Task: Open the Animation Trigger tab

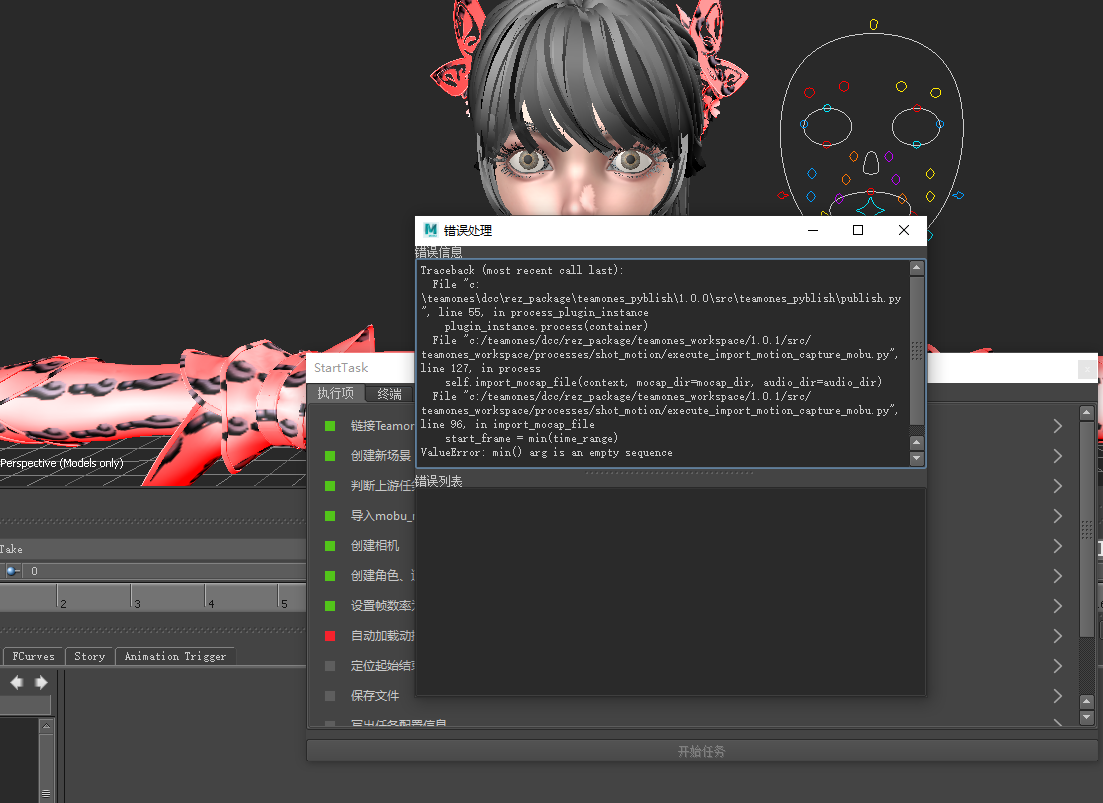Action: click(x=175, y=656)
